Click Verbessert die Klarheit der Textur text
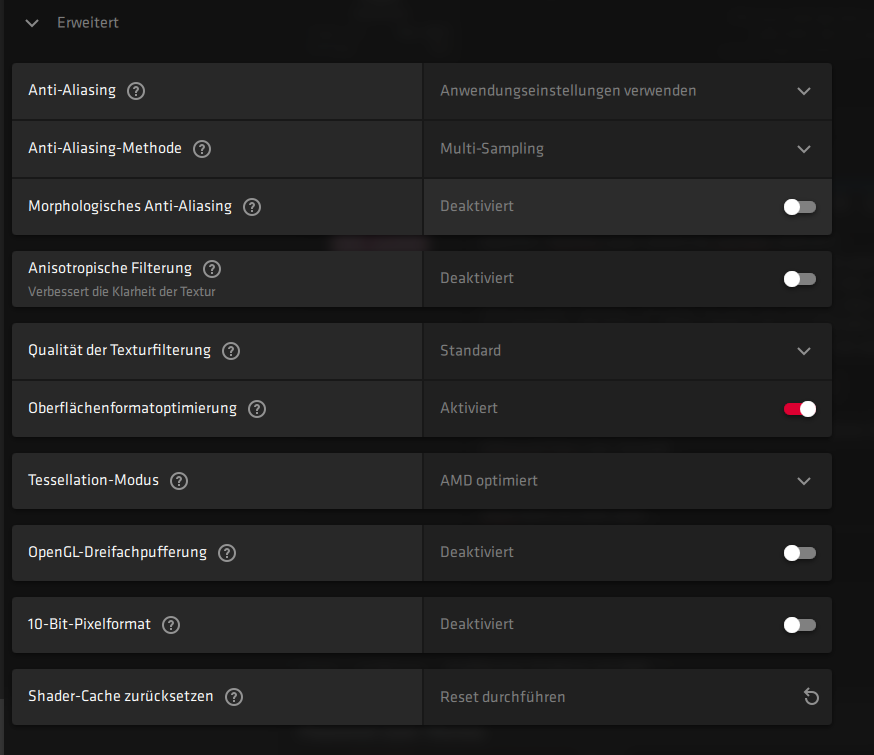This screenshot has height=755, width=874. click(x=122, y=291)
